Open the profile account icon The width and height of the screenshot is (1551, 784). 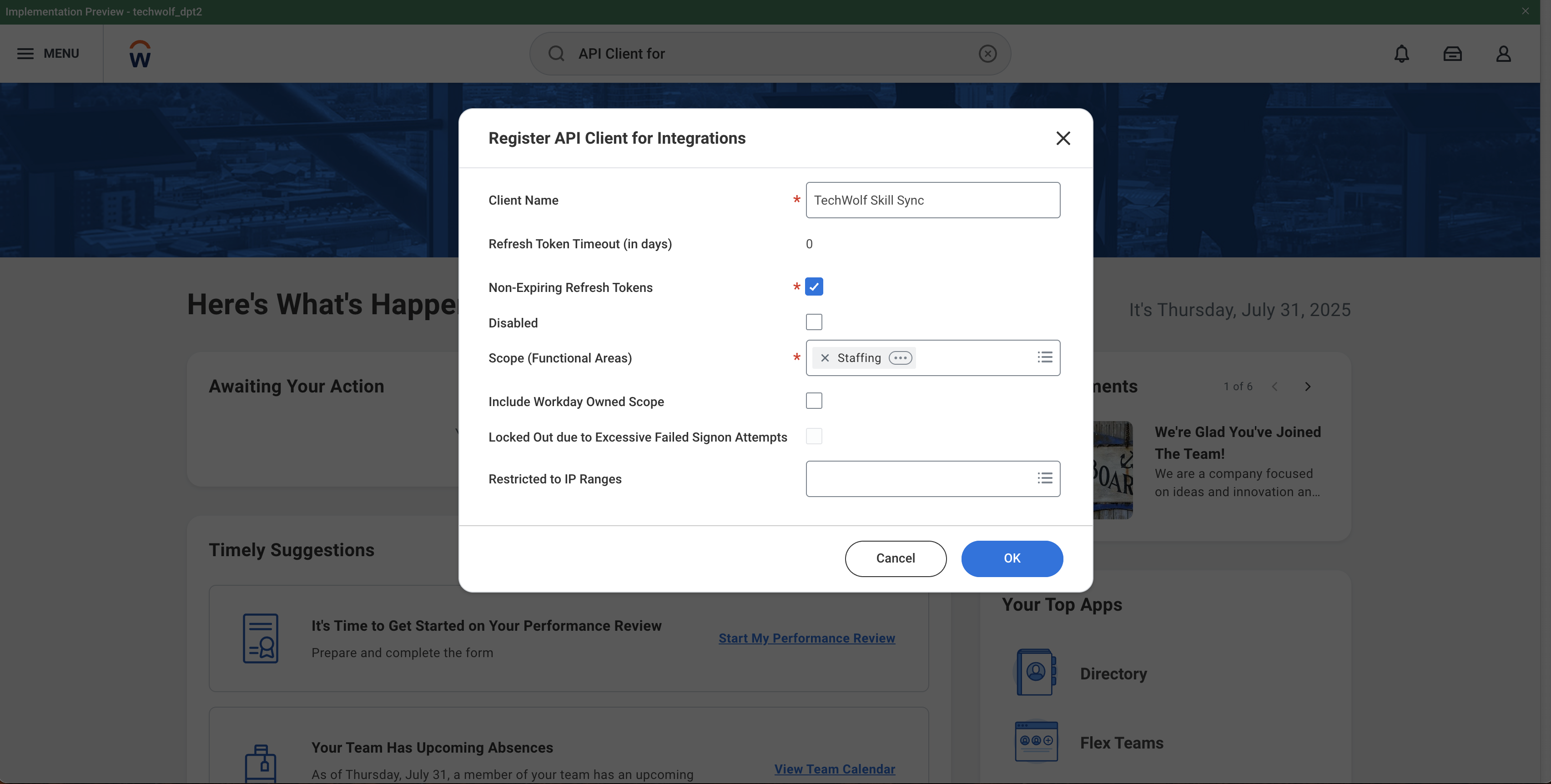(x=1503, y=54)
